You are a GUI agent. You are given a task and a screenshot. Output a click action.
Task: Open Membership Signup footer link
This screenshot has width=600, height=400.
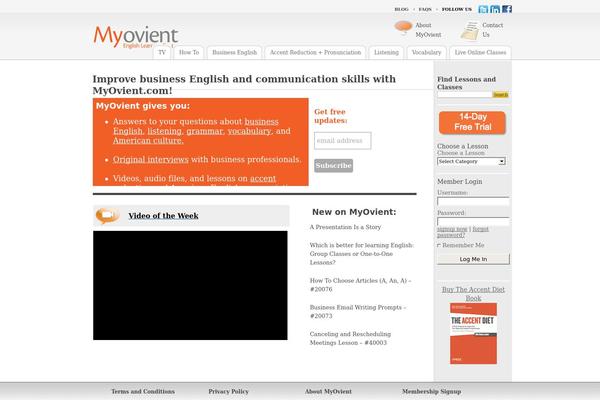pyautogui.click(x=432, y=391)
